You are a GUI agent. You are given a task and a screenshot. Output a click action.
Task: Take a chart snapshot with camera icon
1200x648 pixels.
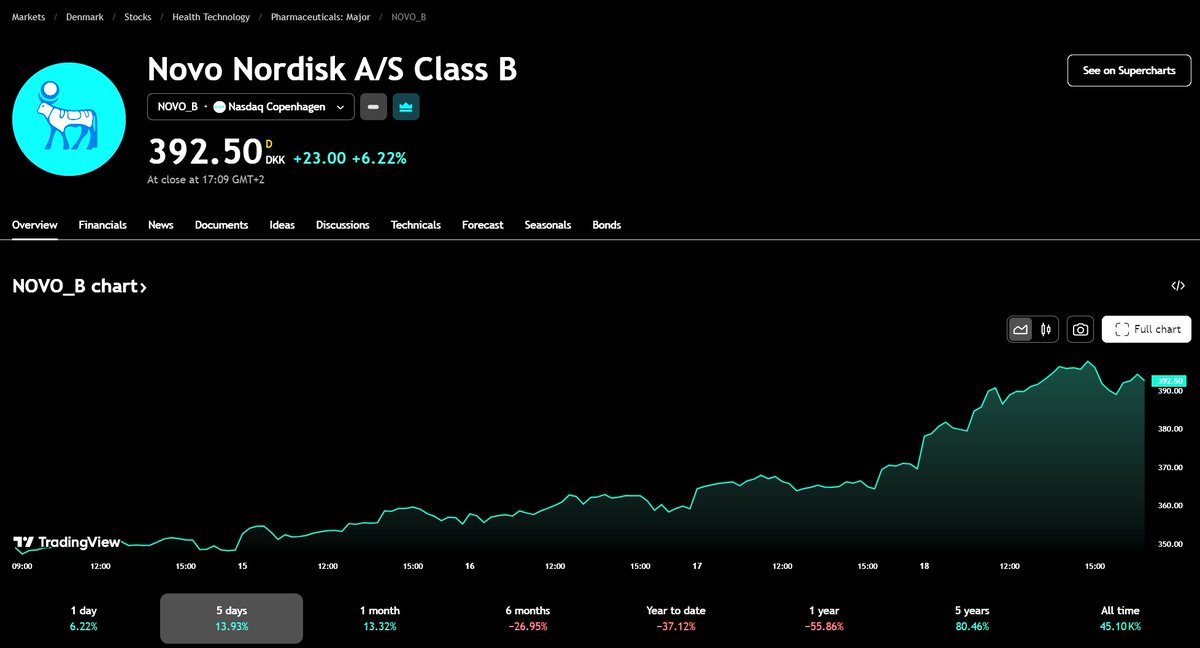tap(1080, 329)
